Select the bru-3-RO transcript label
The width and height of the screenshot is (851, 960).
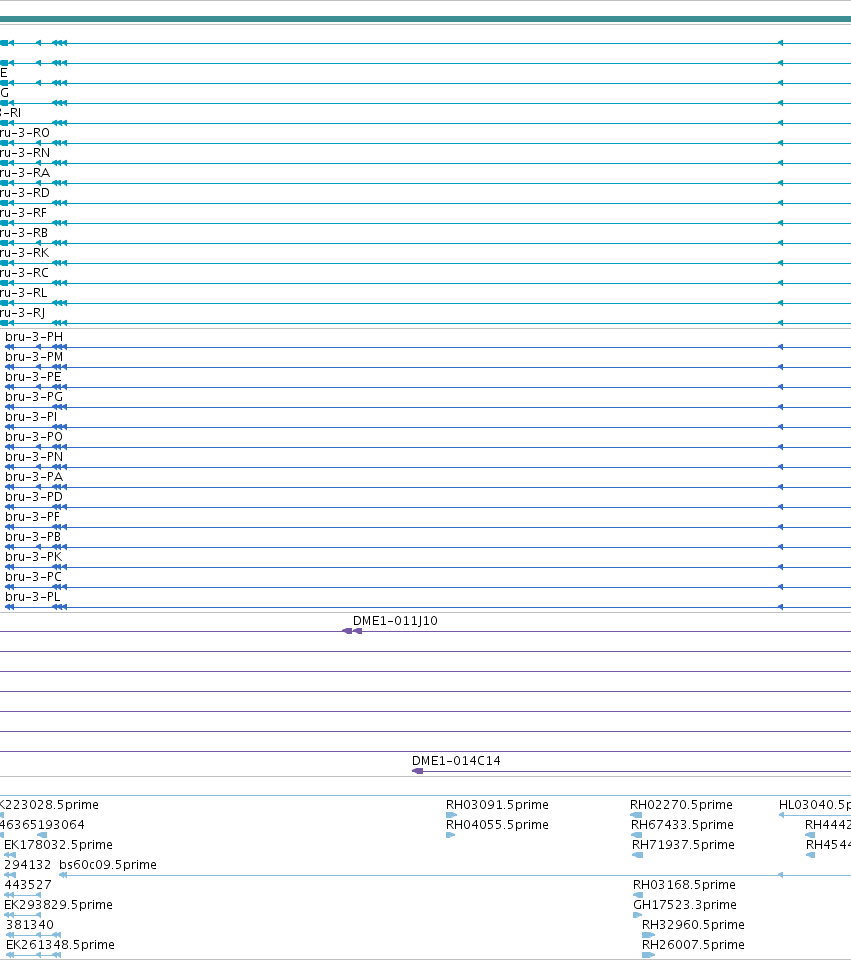tap(24, 133)
